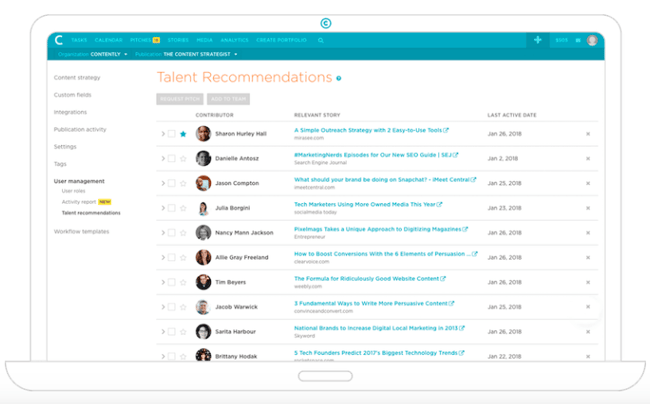The image size is (650, 404).
Task: Expand Julia Borgini row
Action: (x=163, y=208)
